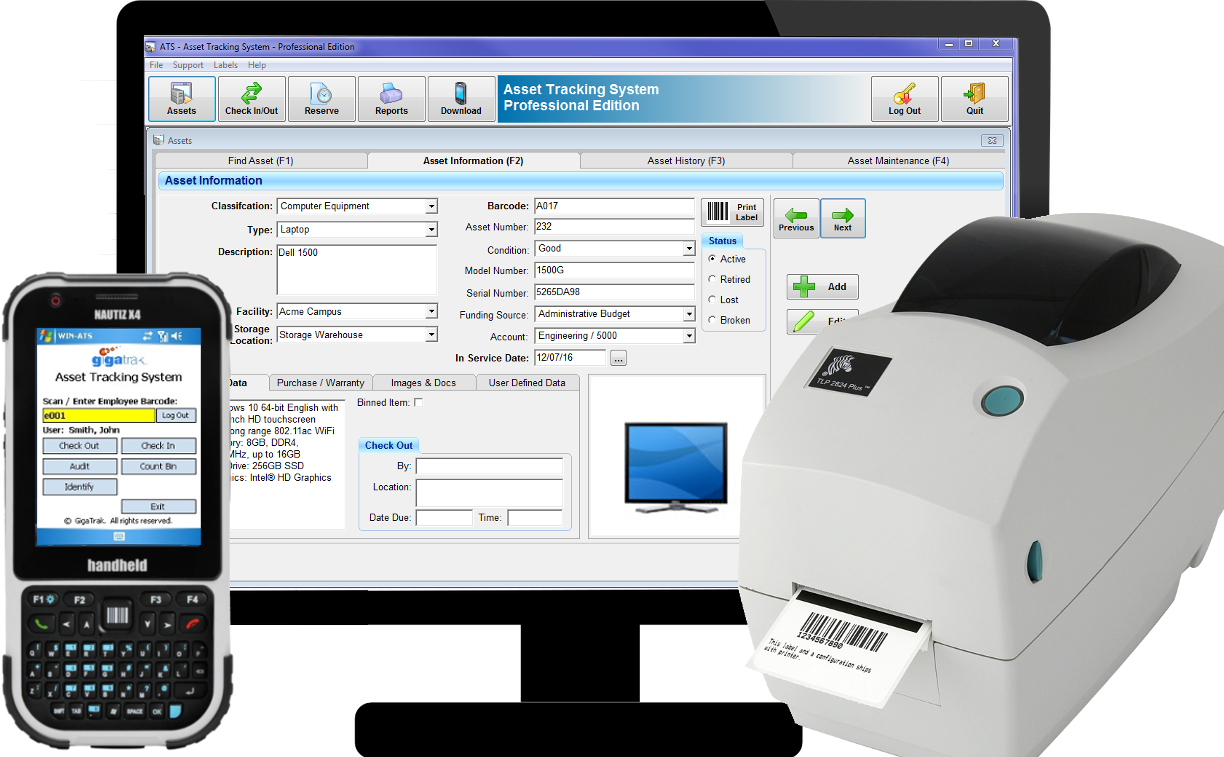Screen dimensions: 1224x757
Task: Click the Barcode field containing A017
Action: point(614,207)
